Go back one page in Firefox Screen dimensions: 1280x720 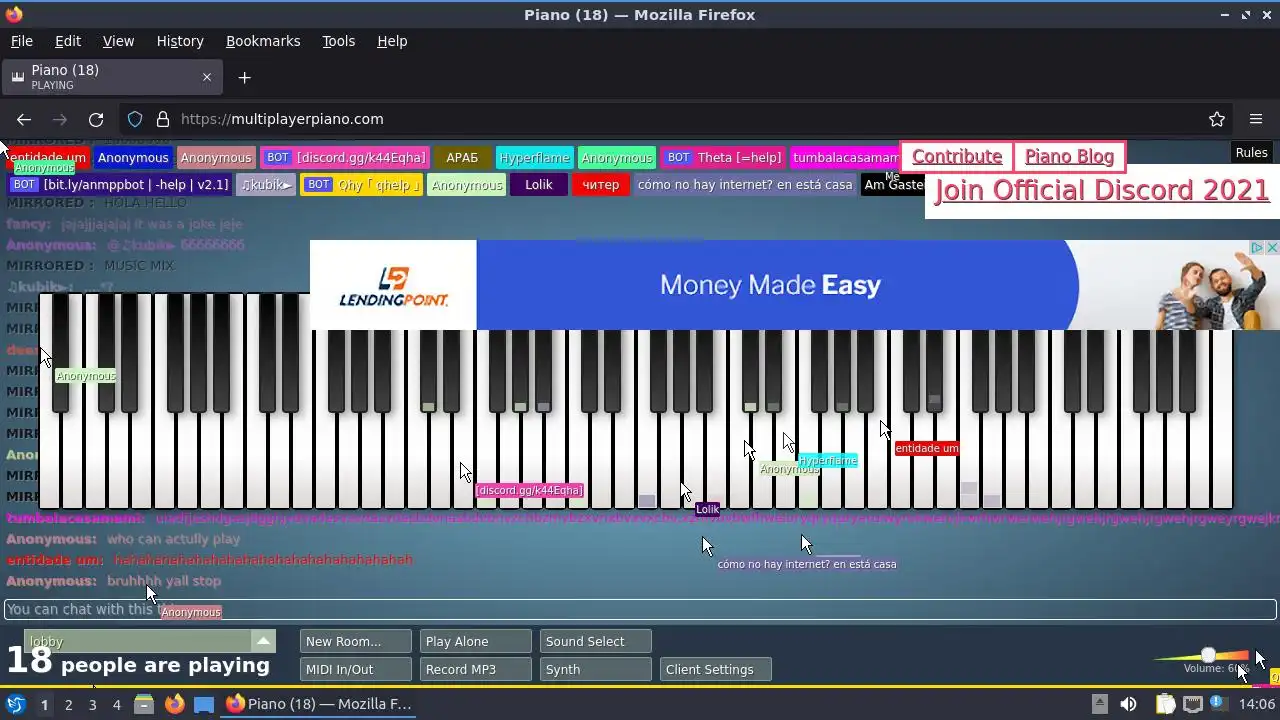(x=24, y=119)
